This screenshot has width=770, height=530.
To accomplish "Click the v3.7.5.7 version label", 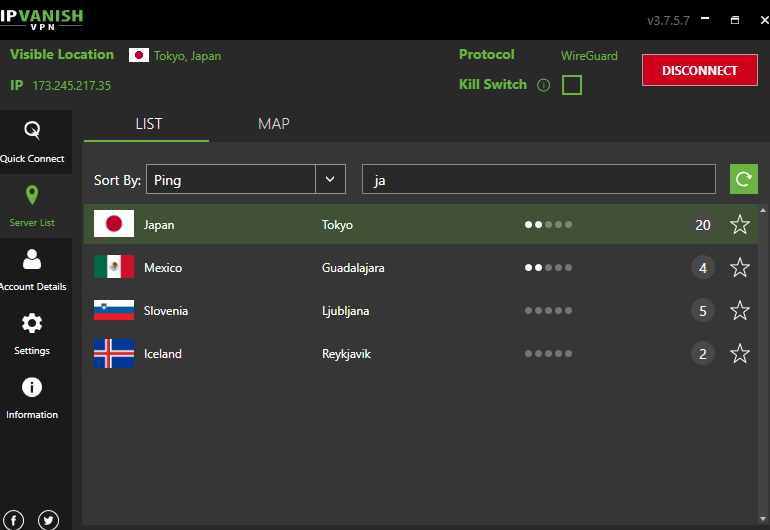I will (x=668, y=21).
